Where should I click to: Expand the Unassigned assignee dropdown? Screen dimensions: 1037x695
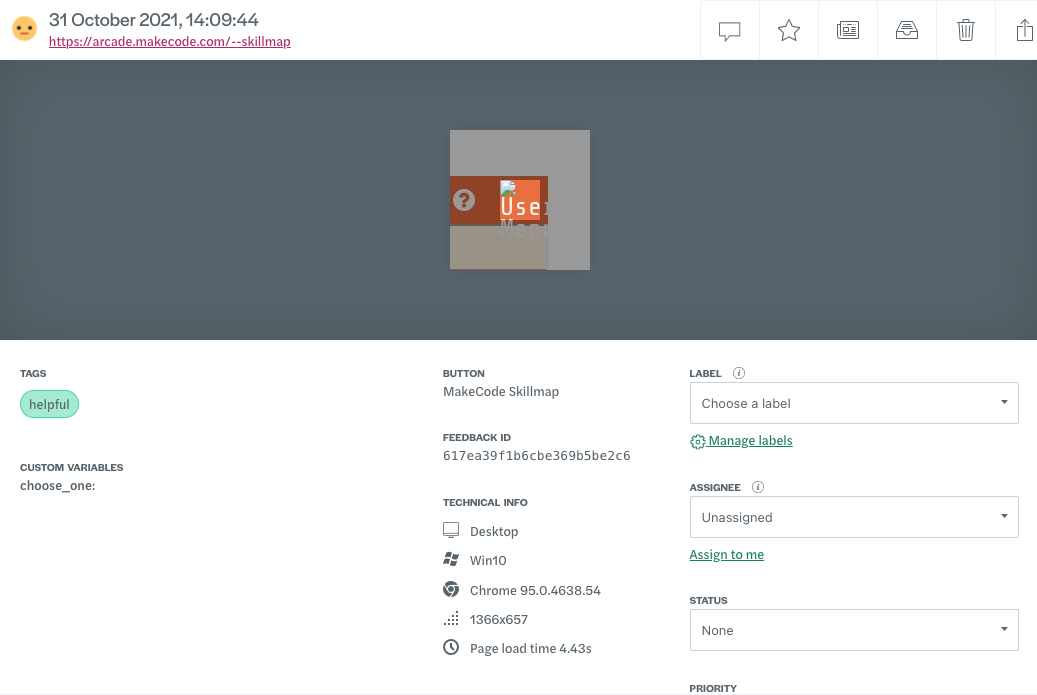853,516
